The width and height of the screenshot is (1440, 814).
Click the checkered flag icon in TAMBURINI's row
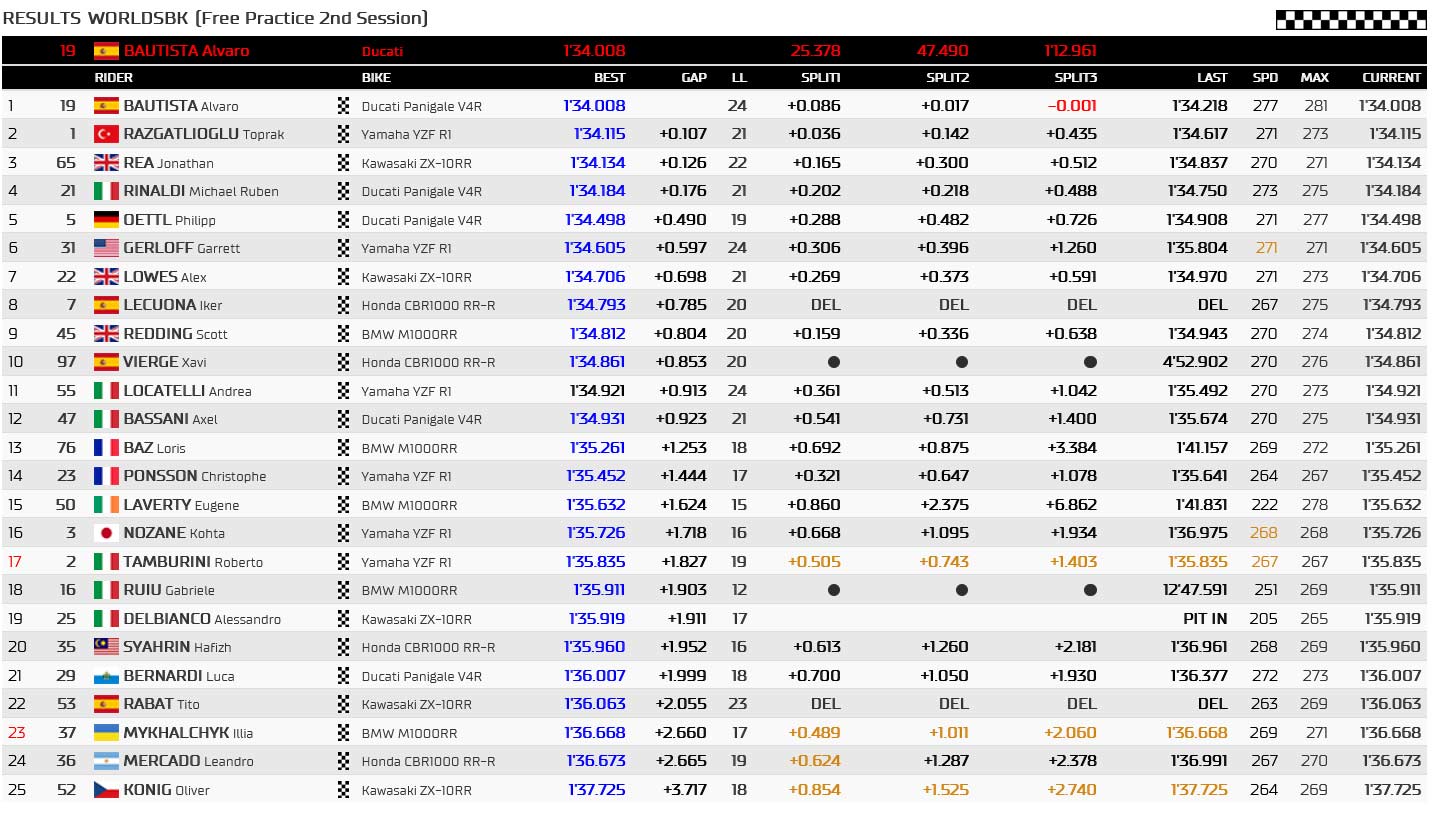point(345,561)
